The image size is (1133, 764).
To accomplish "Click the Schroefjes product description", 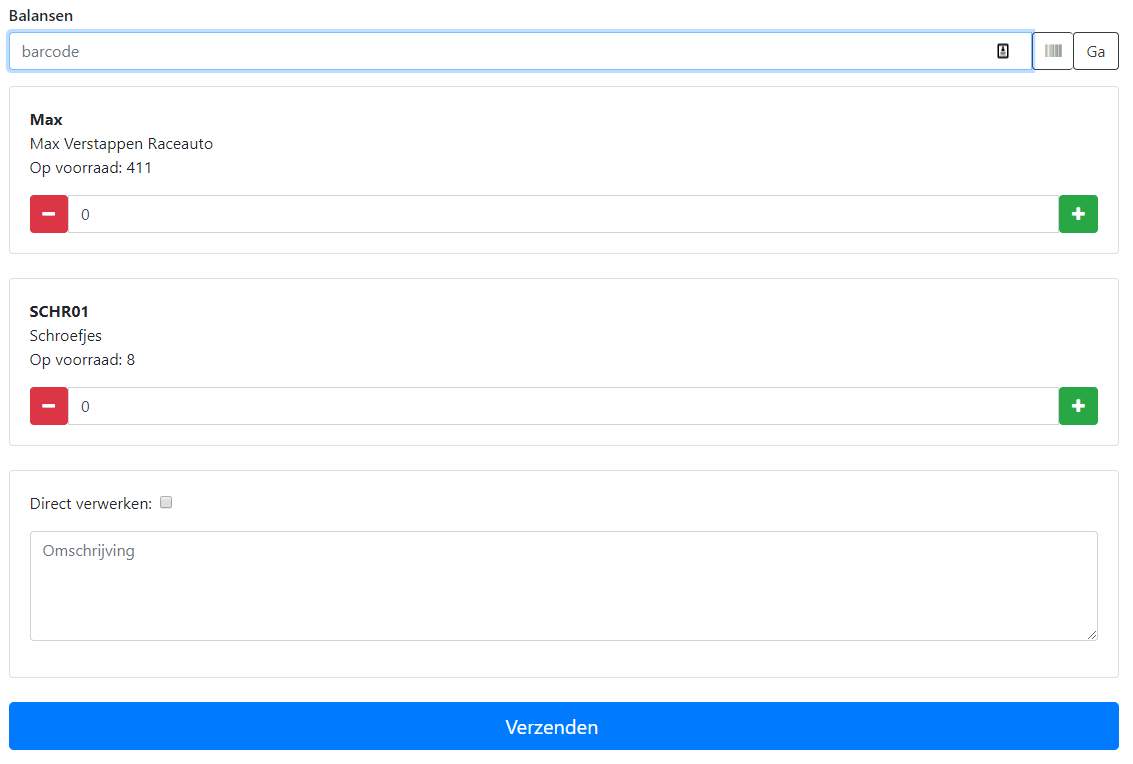I will pyautogui.click(x=66, y=336).
